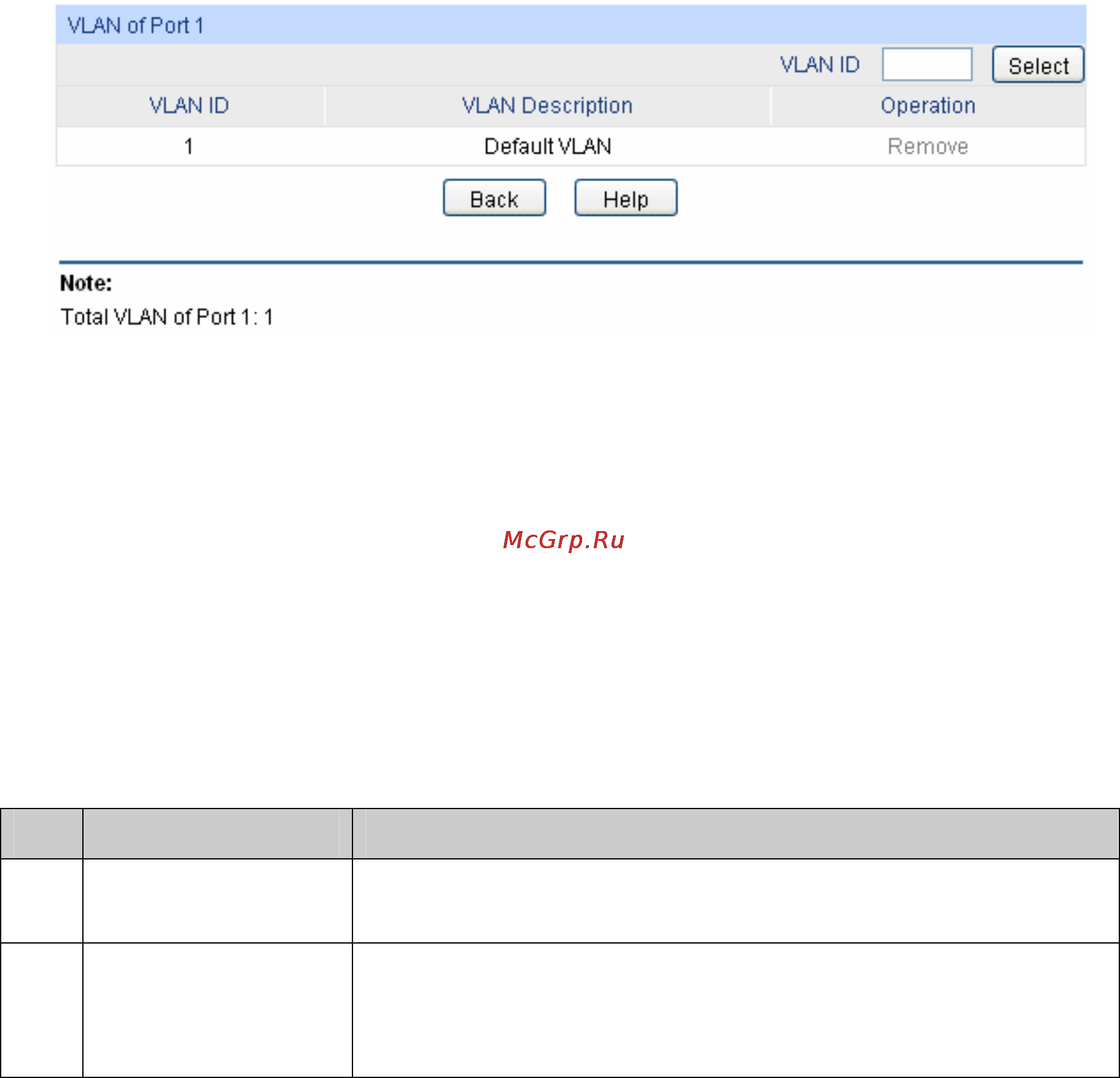The image size is (1120, 1078).
Task: Click the 'VLAN of Port 1' title
Action: [136, 26]
